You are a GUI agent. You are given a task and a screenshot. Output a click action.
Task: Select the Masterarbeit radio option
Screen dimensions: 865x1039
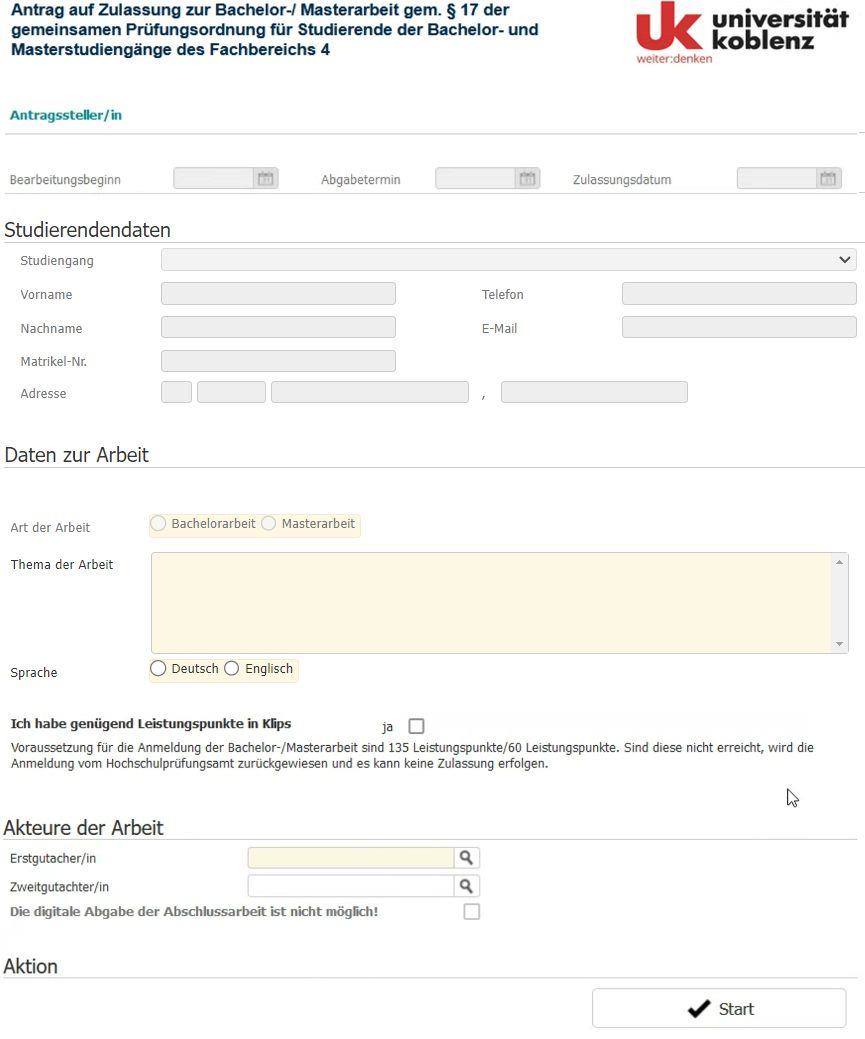(268, 523)
